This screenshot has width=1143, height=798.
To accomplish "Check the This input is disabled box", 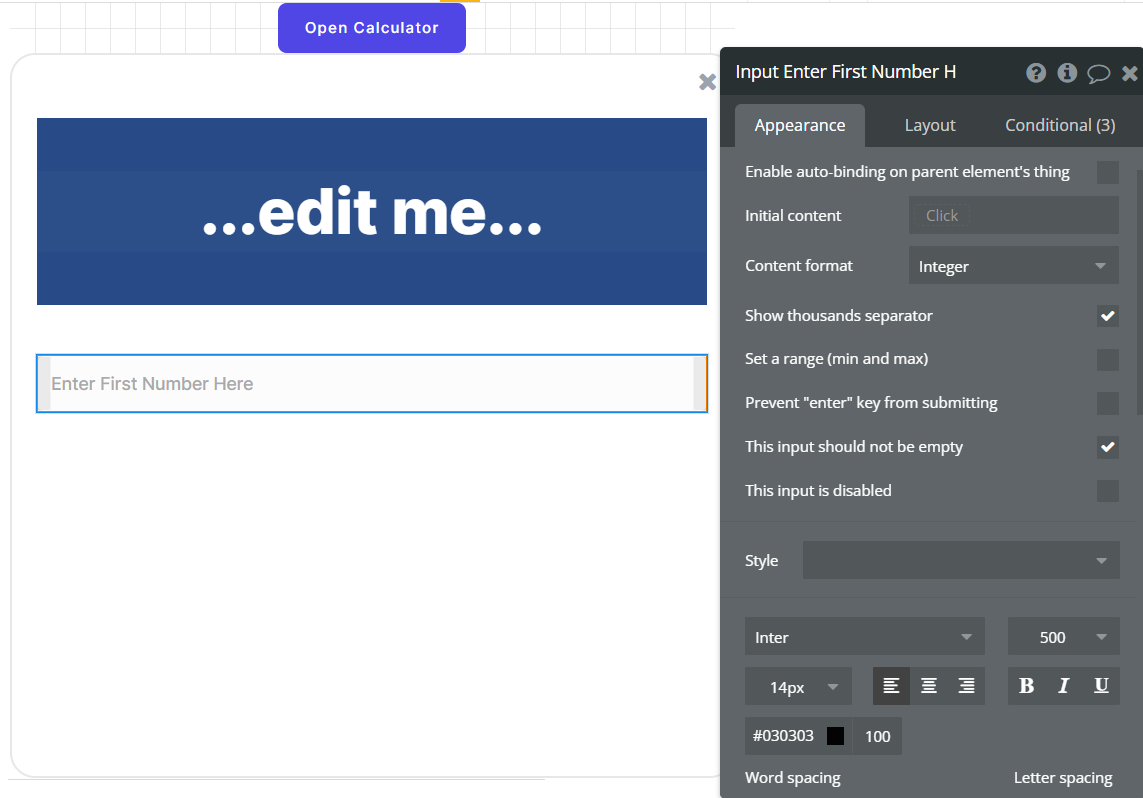I will pos(1107,491).
